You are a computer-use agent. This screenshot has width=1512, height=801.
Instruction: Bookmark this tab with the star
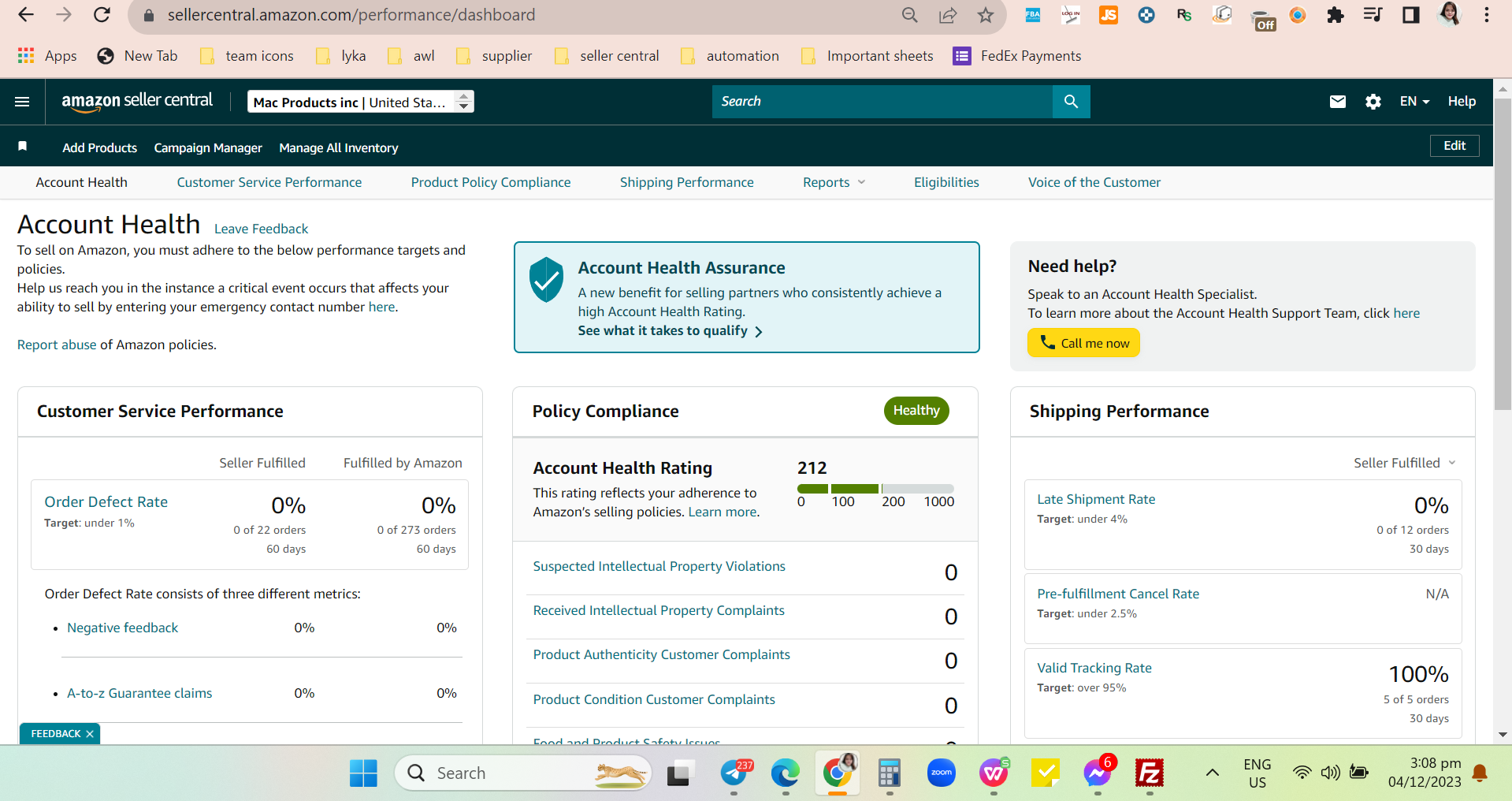point(986,15)
